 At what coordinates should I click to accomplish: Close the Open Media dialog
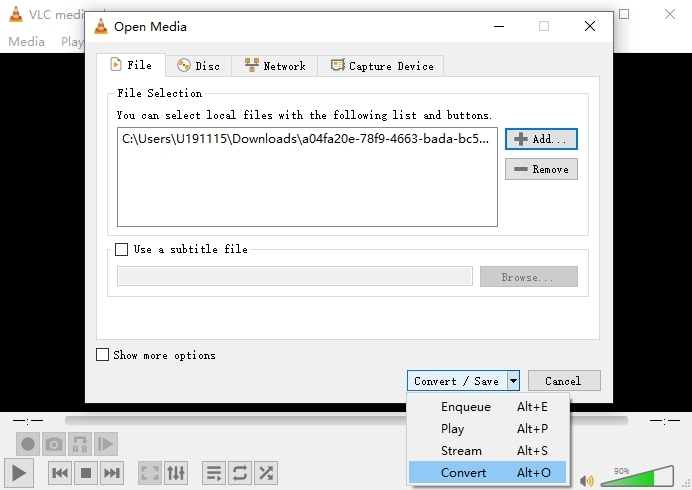(590, 26)
